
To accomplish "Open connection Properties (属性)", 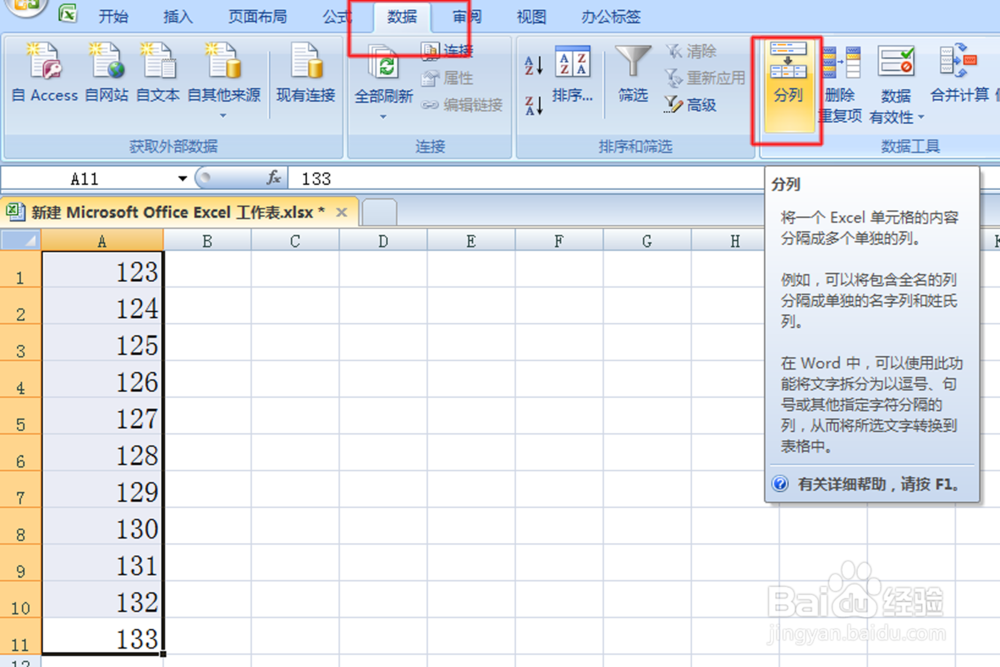I will point(447,78).
